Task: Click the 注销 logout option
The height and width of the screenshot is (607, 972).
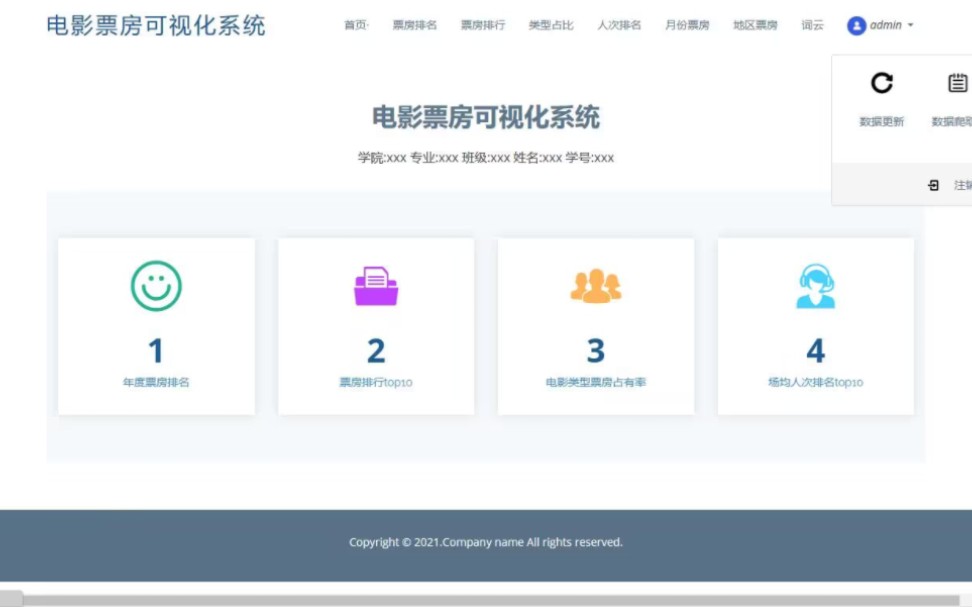Action: coord(958,185)
